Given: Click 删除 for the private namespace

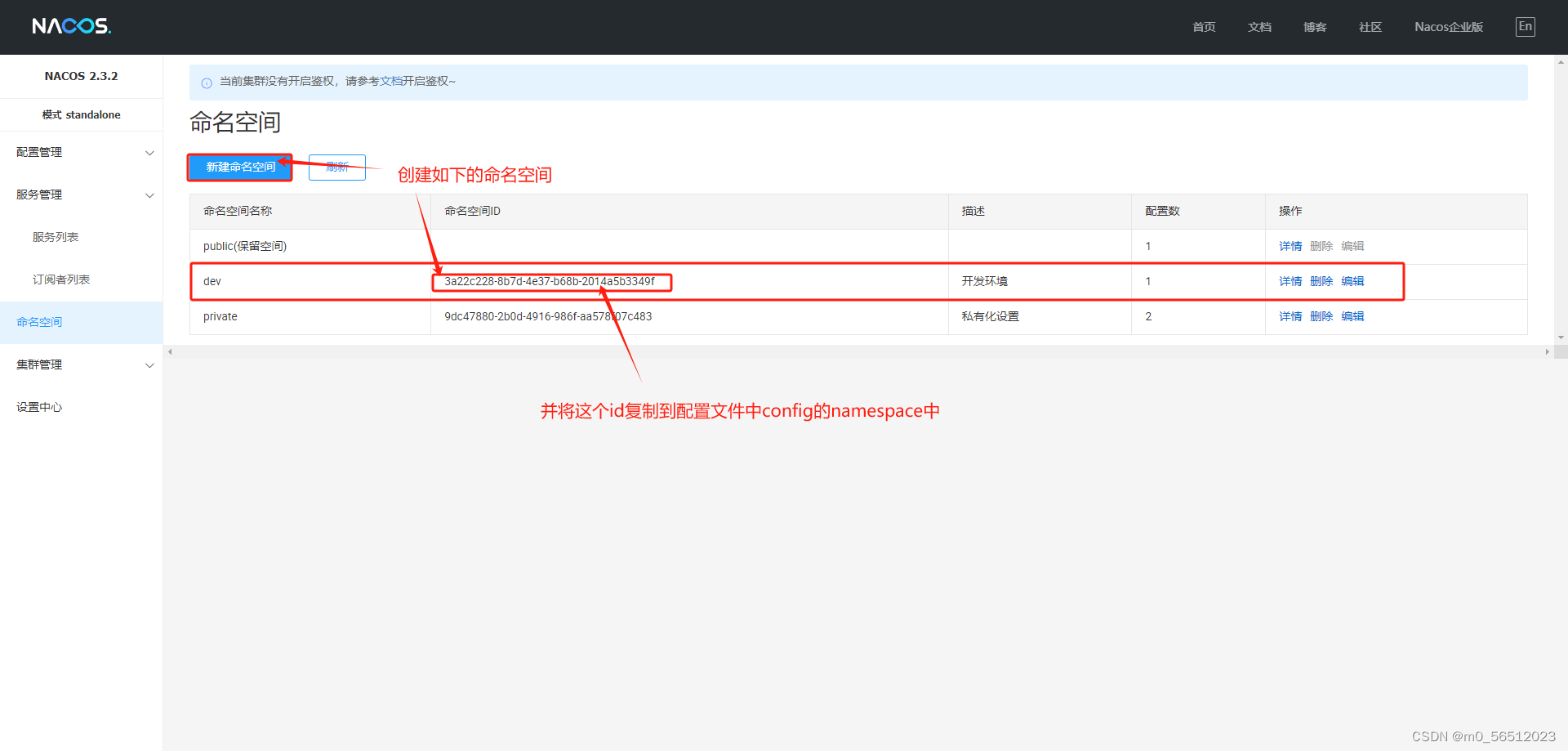Looking at the screenshot, I should (1321, 316).
